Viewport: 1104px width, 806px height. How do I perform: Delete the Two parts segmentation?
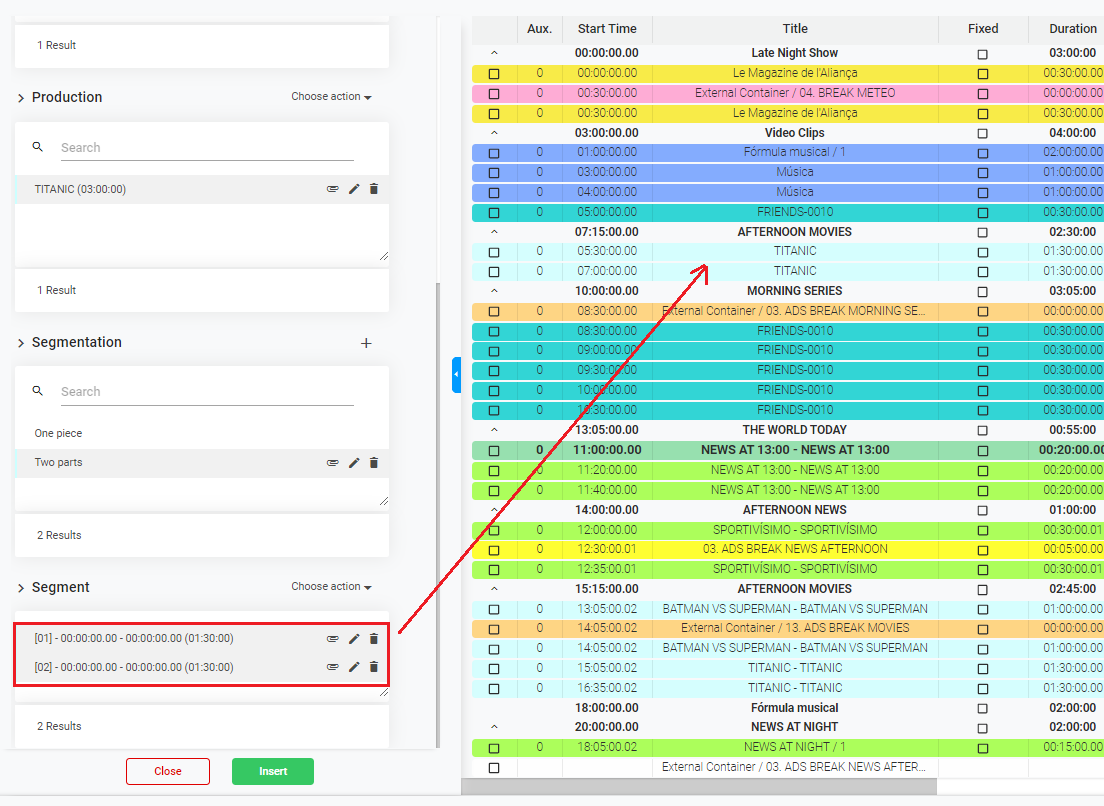(374, 463)
